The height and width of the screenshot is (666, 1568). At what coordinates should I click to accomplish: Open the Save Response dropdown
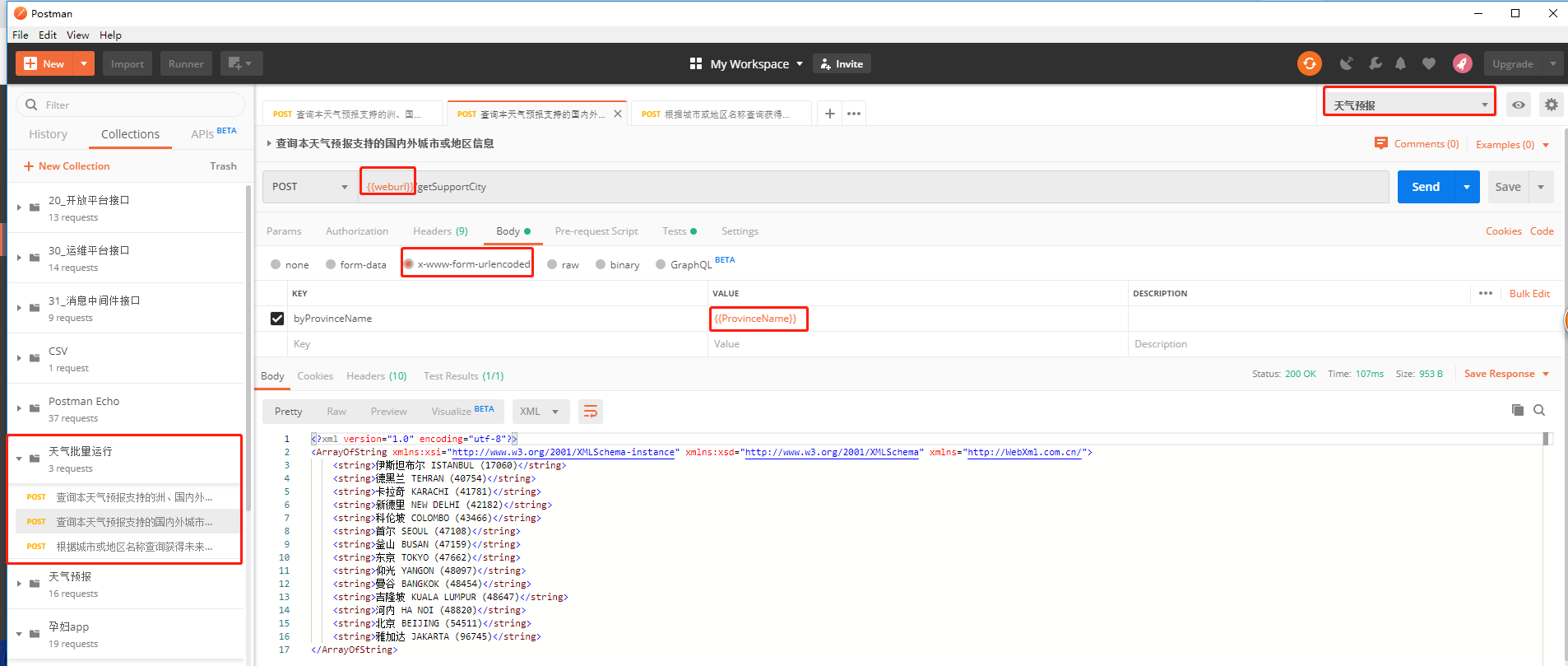tap(1507, 374)
